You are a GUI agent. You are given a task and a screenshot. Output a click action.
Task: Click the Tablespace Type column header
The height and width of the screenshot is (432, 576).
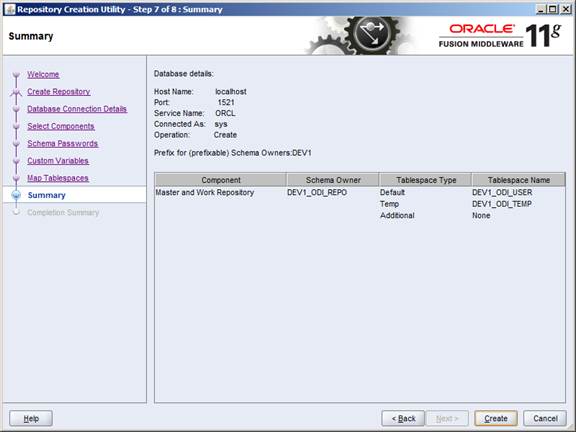426,180
